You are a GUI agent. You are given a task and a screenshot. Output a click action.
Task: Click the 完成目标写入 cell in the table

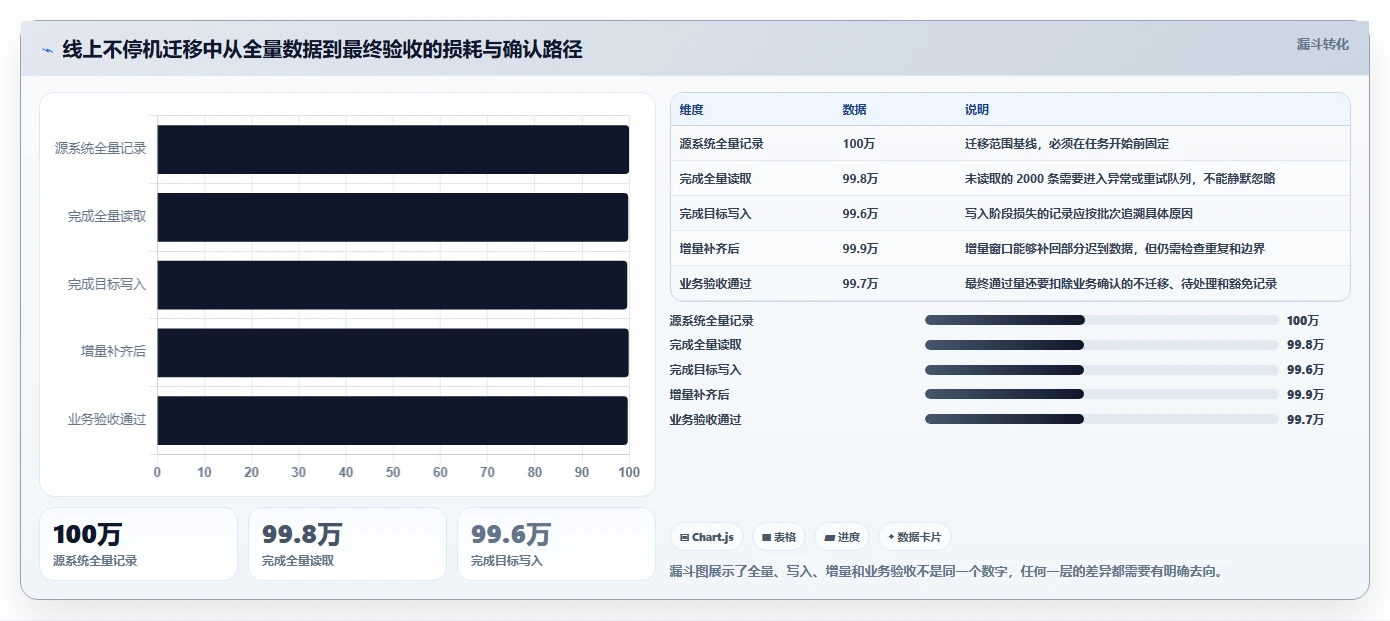pos(715,214)
